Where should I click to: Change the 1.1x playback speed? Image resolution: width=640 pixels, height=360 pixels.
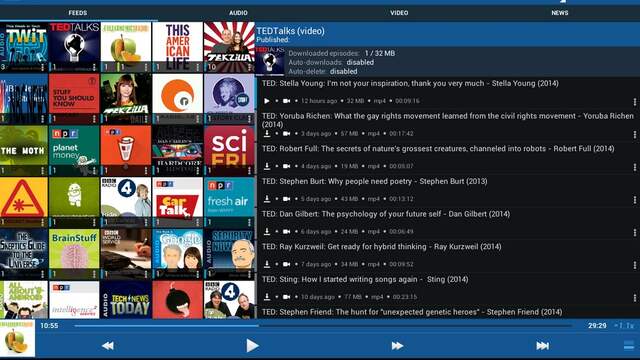[x=624, y=326]
